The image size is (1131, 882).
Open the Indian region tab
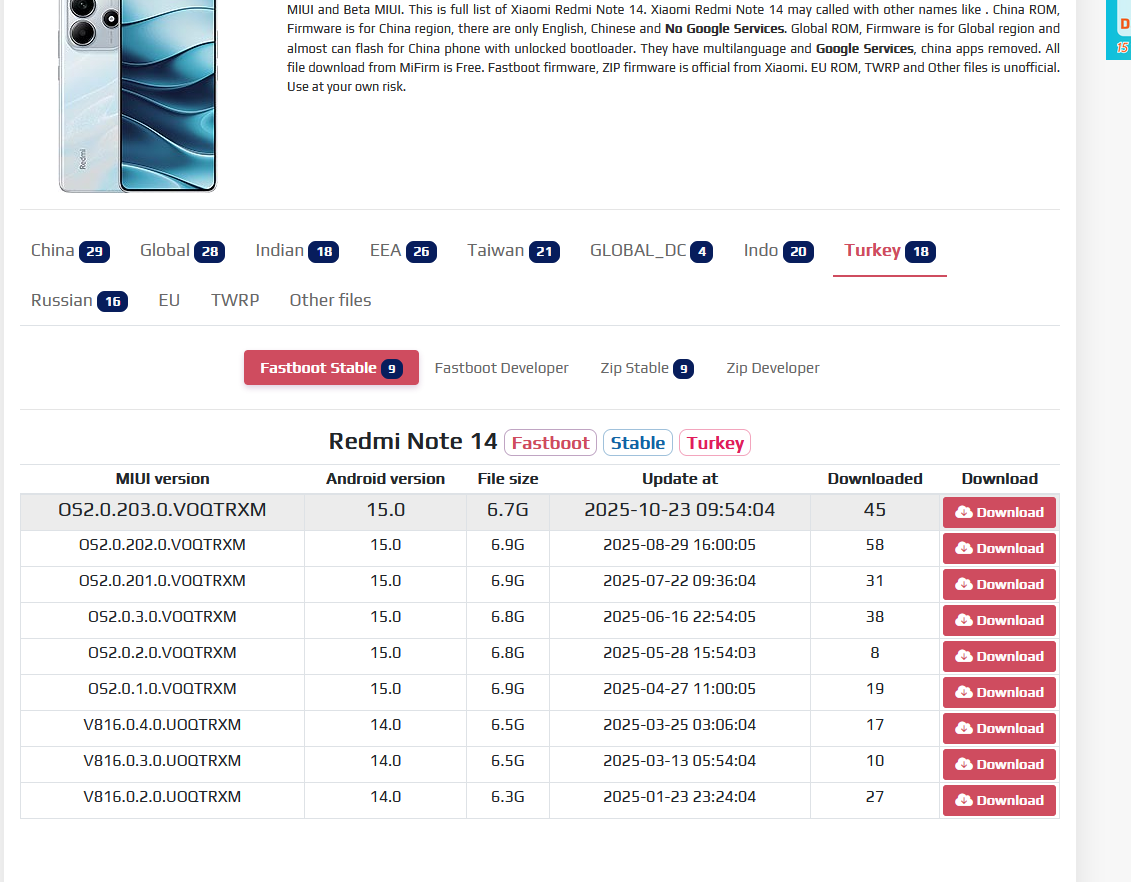tap(296, 251)
